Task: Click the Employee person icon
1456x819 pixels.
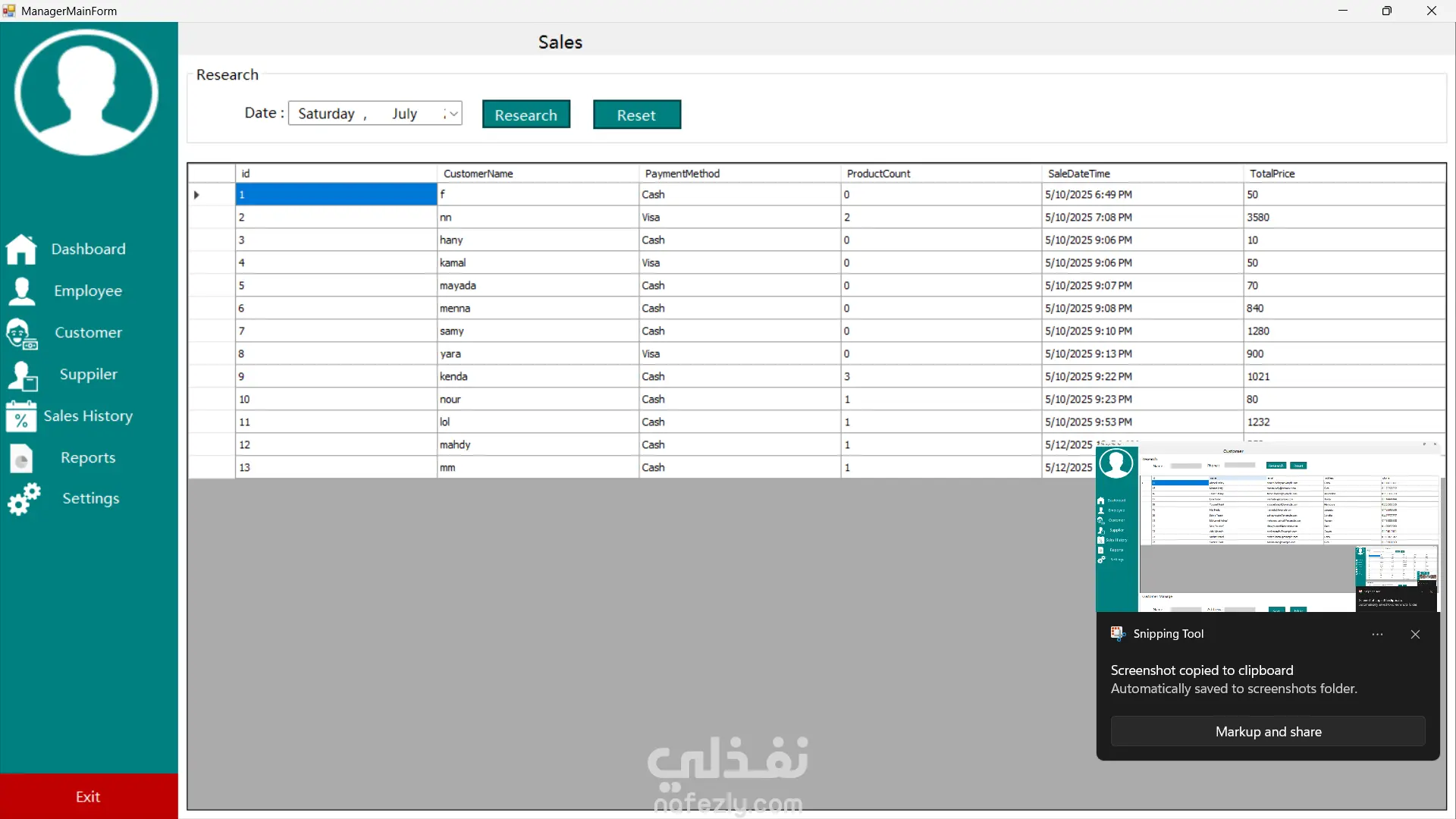Action: [22, 291]
